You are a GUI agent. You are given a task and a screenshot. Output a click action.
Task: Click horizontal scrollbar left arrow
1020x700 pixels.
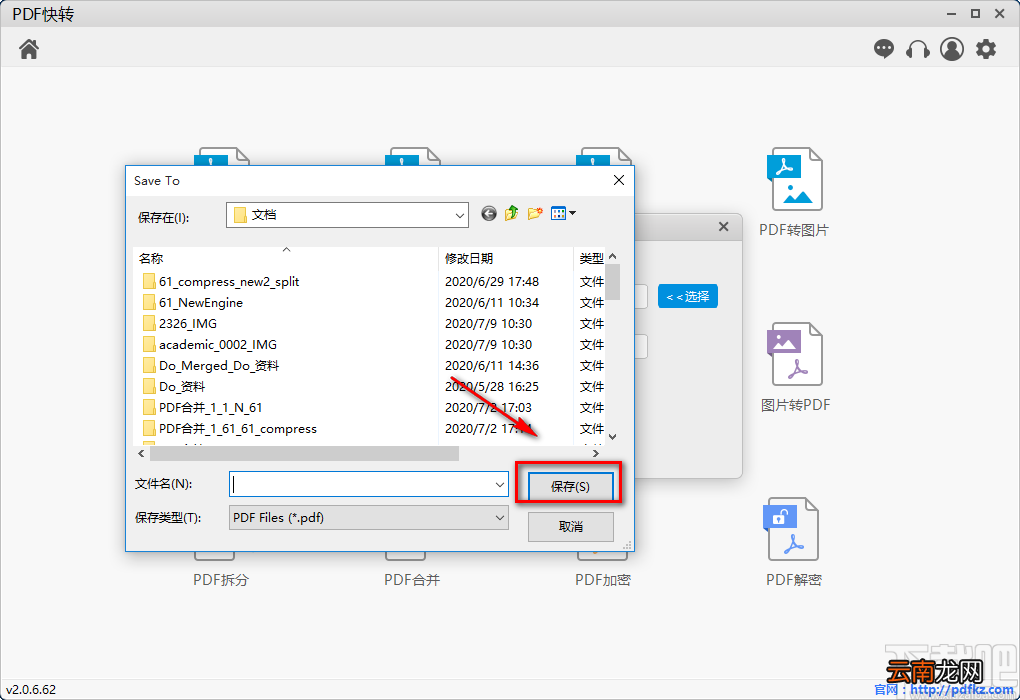(141, 453)
